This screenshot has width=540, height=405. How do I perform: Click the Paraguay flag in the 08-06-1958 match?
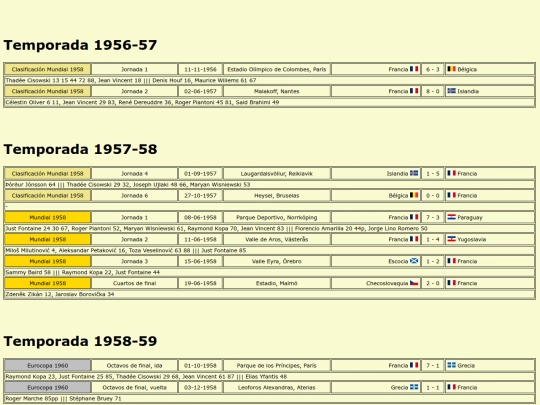coord(451,217)
